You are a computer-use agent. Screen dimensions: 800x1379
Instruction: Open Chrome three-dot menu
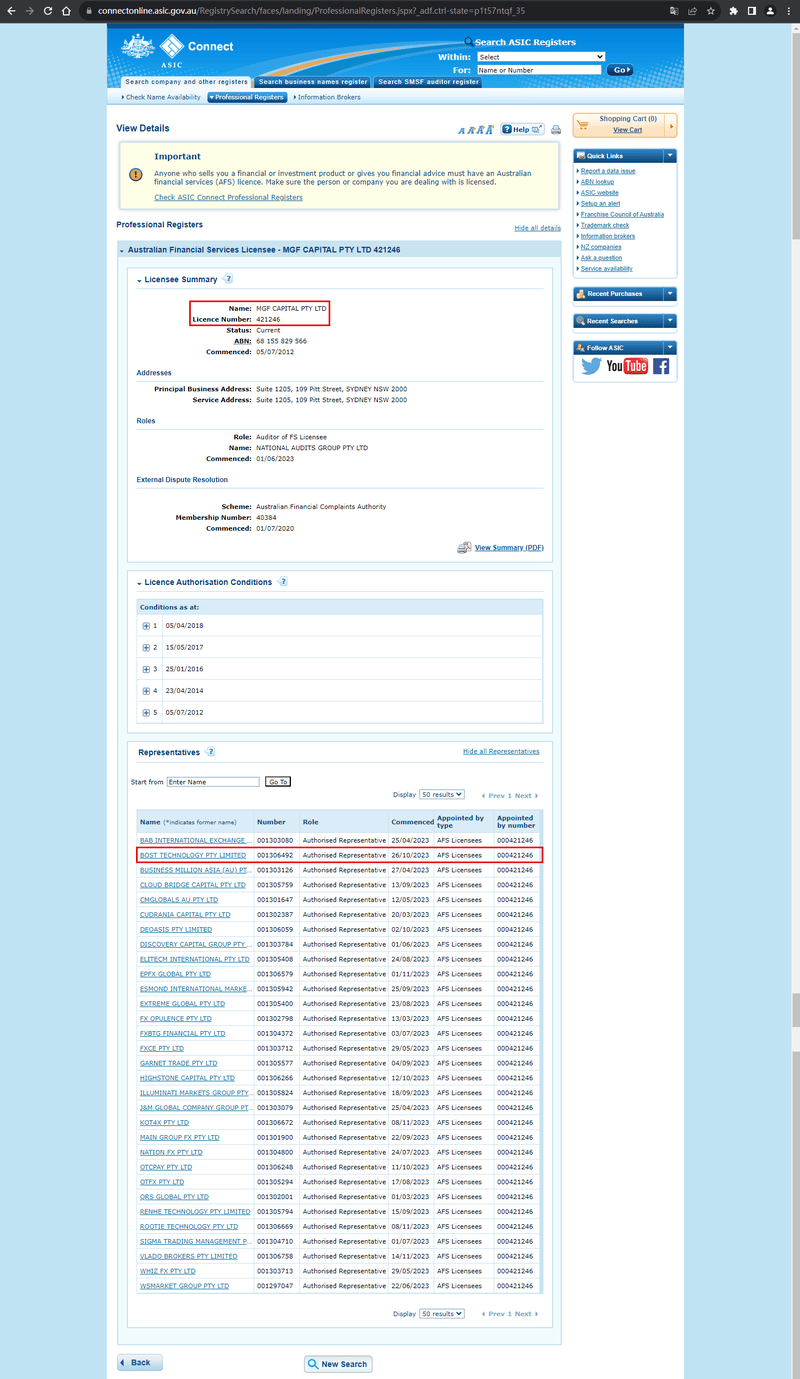pyautogui.click(x=789, y=11)
